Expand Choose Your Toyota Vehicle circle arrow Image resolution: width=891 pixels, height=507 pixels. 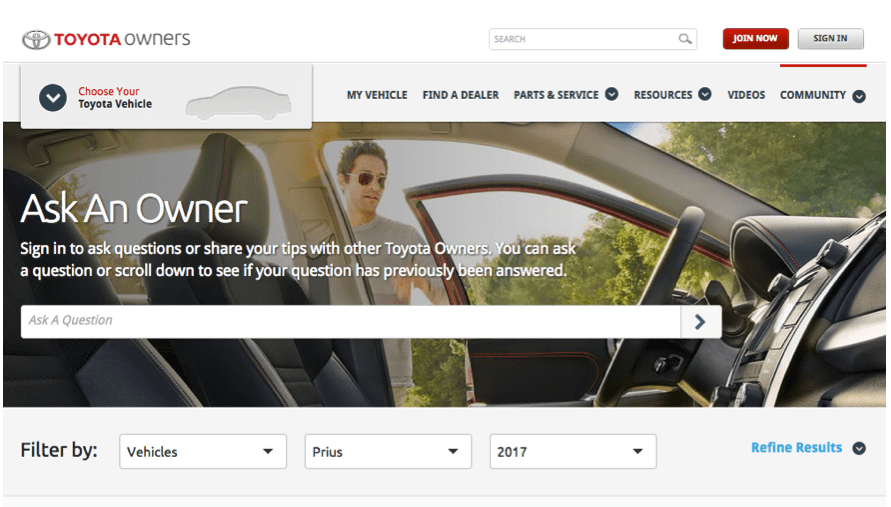click(x=52, y=98)
